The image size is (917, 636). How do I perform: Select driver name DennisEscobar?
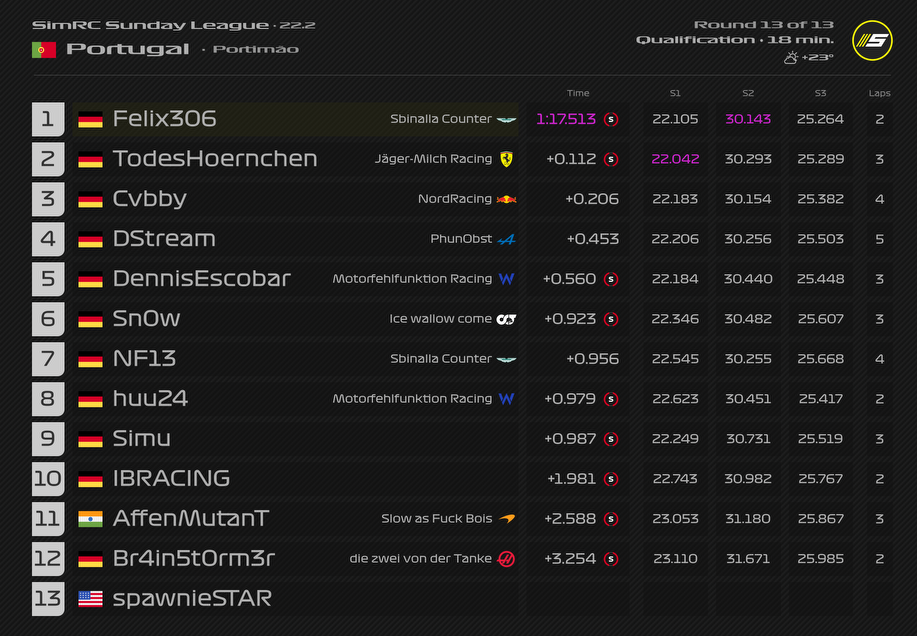pos(202,279)
